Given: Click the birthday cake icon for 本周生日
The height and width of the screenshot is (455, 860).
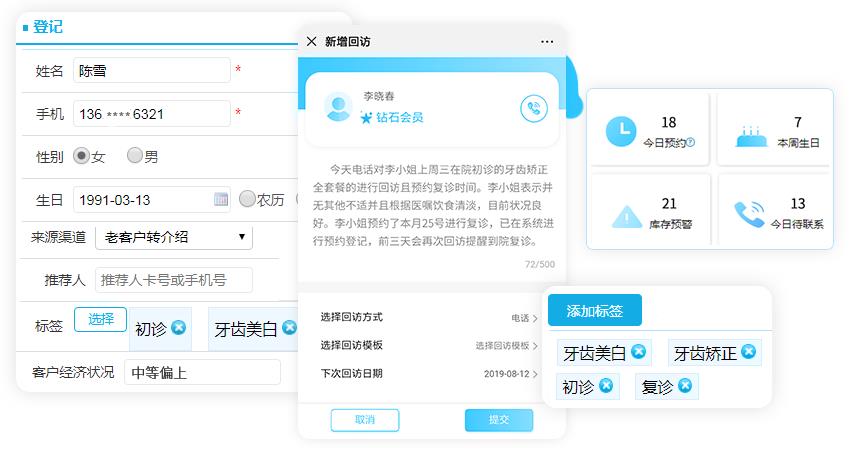Looking at the screenshot, I should (x=750, y=131).
